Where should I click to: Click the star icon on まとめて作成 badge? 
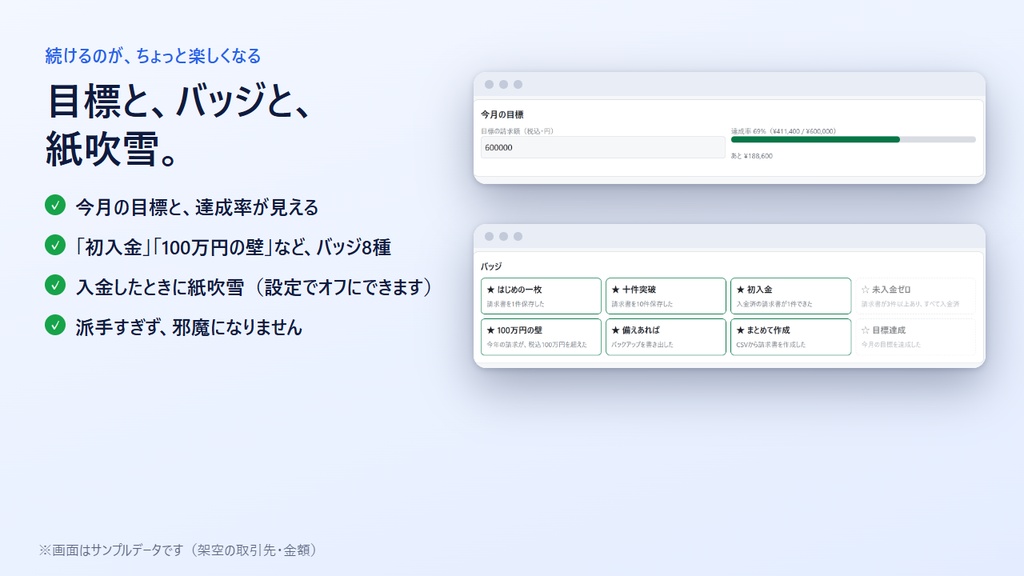[740, 330]
